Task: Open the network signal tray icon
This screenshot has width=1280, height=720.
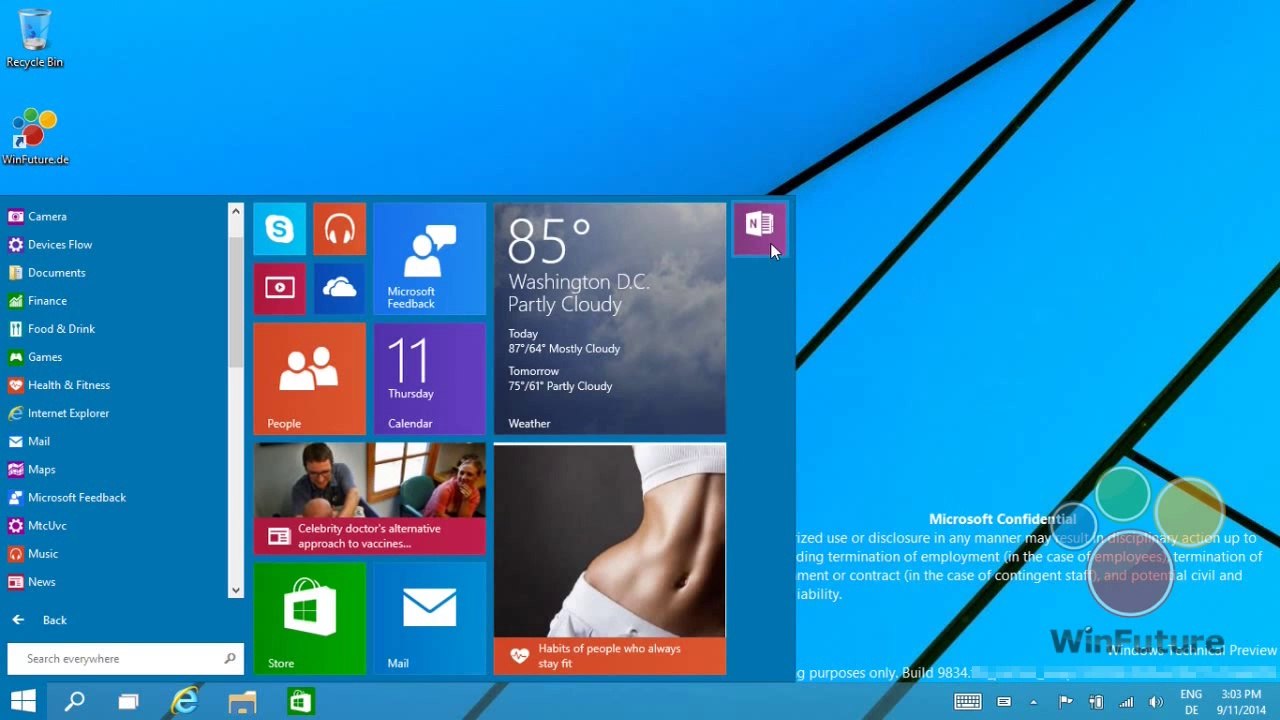Action: (x=1126, y=702)
